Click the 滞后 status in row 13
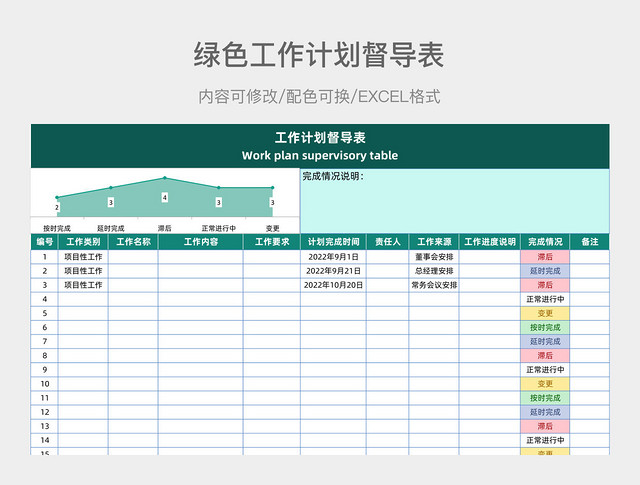Viewport: 640px width, 485px height. click(545, 426)
